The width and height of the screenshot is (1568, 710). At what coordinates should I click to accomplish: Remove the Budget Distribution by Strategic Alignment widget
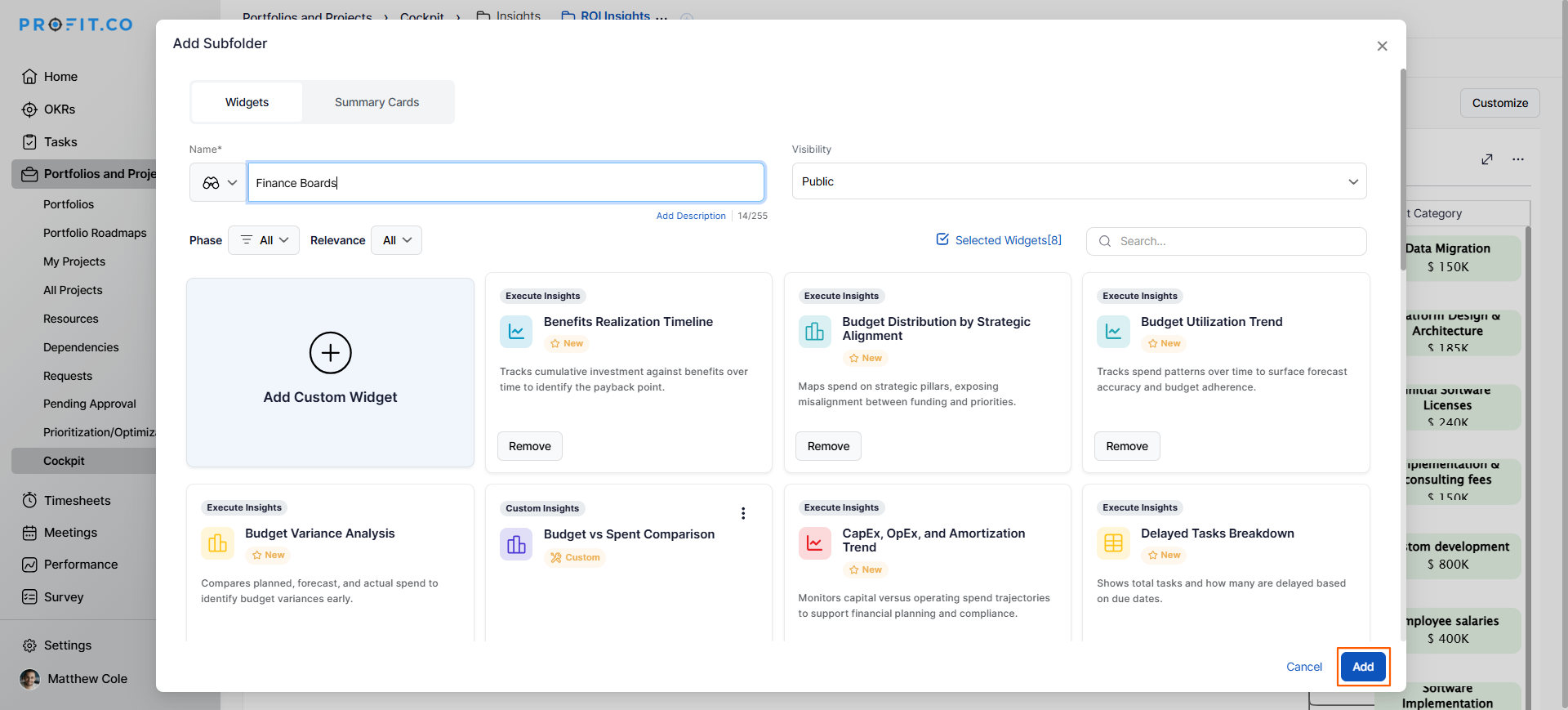[828, 446]
